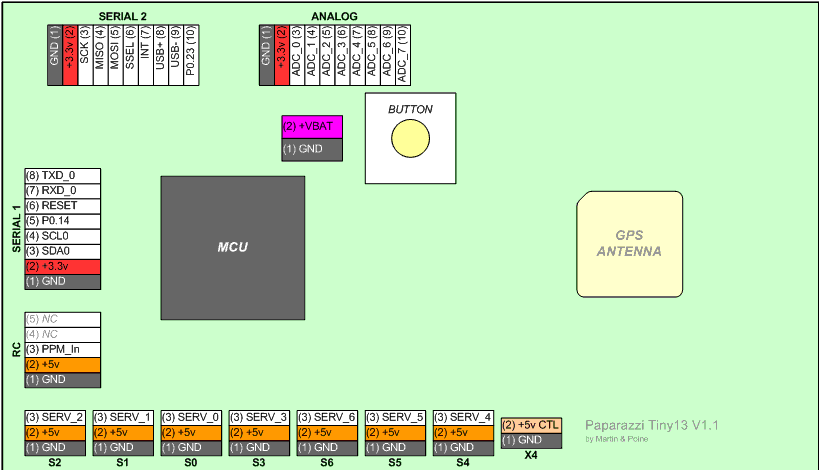Select the GND (1) pin on ANALOG
Viewport: 819px width, 470px height.
click(x=266, y=55)
